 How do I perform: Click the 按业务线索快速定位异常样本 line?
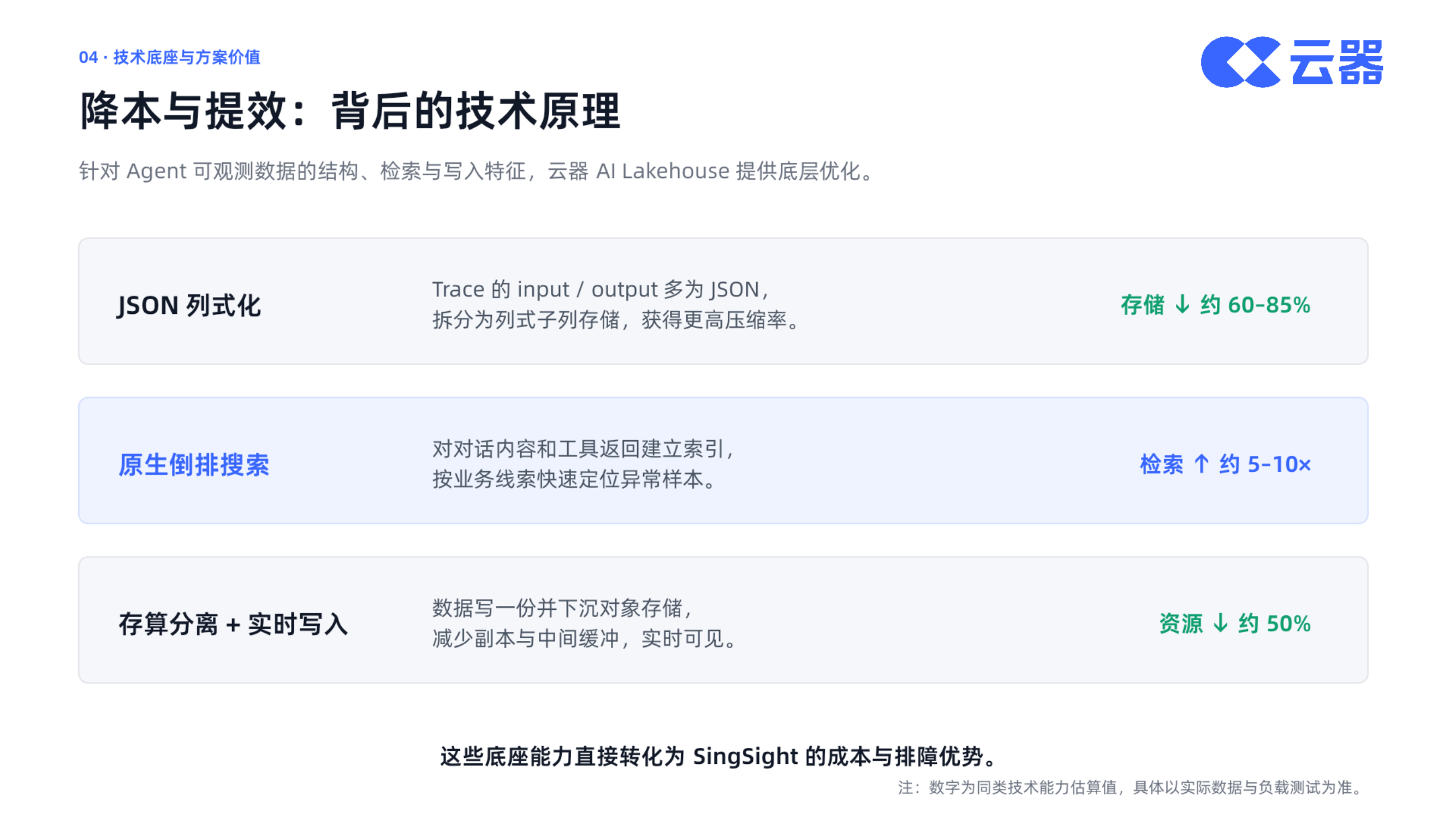(x=575, y=479)
